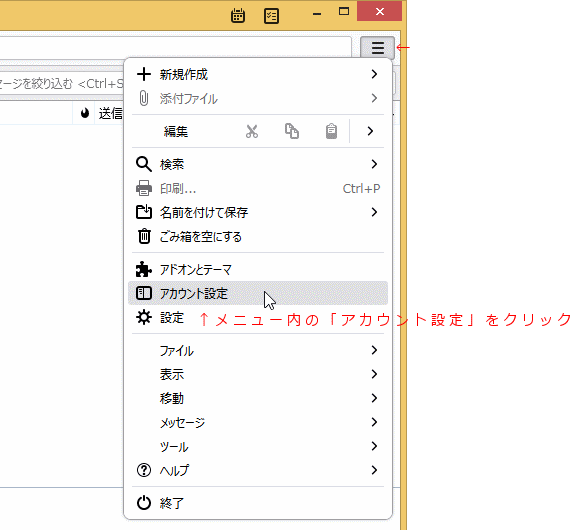
Task: Open the tasks checklist icon in title bar
Action: (271, 16)
